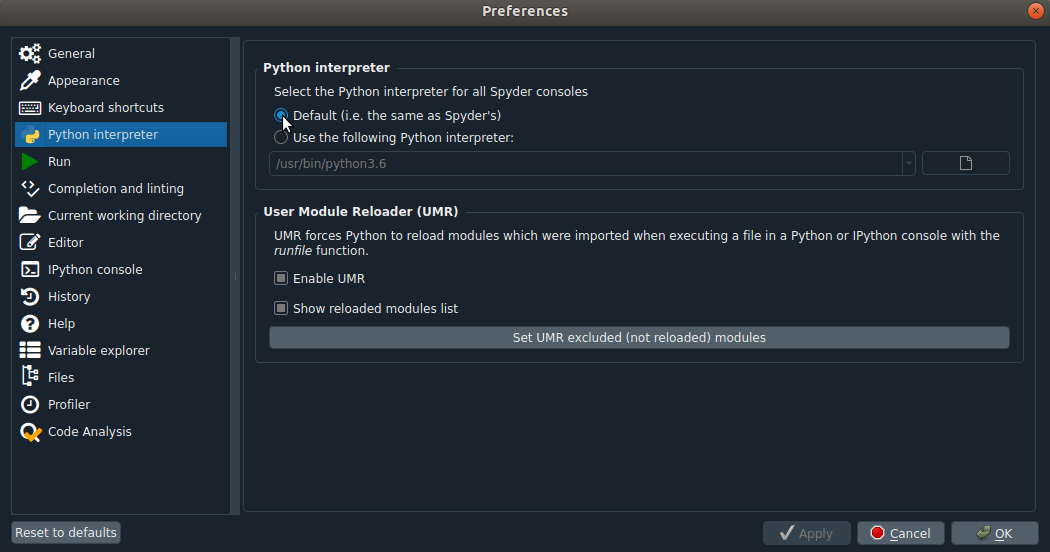The image size is (1050, 552).
Task: Open the Appearance preferences section
Action: click(x=121, y=80)
